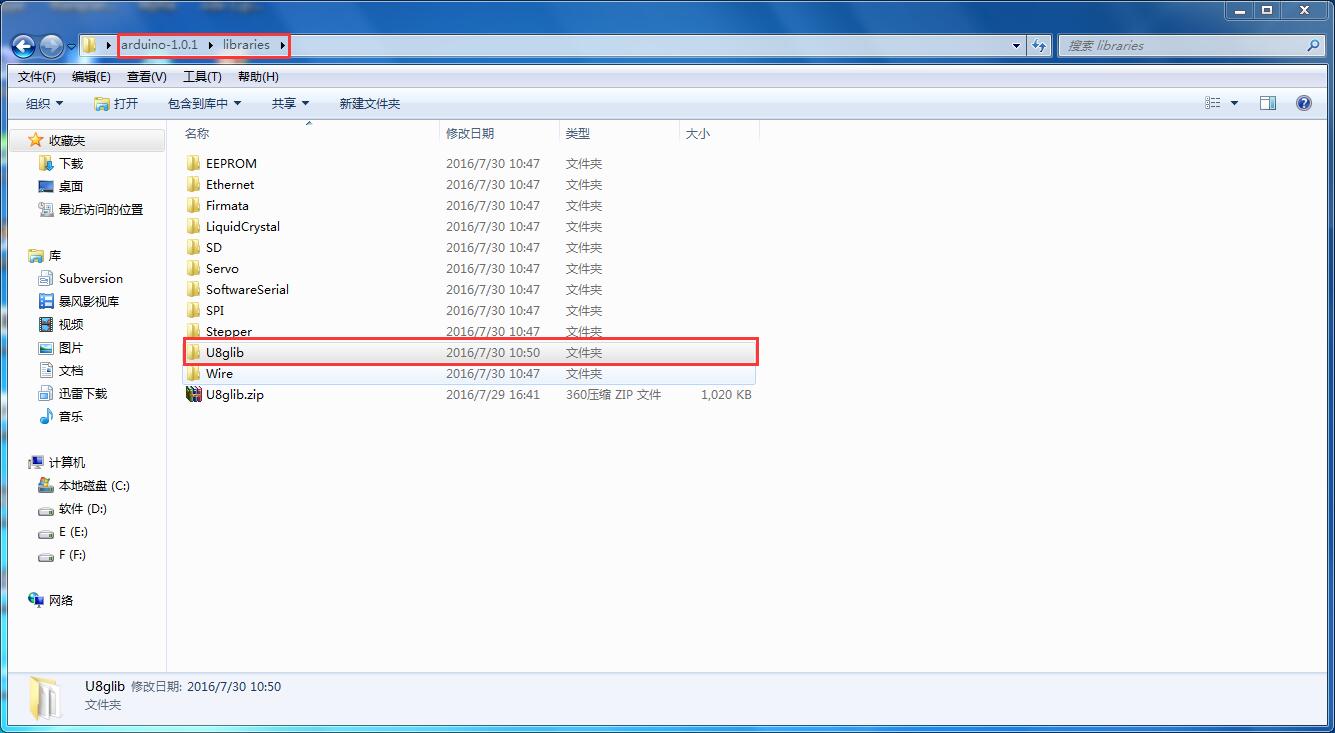The image size is (1335, 733).
Task: Click the Back navigation arrow button
Action: 23,46
